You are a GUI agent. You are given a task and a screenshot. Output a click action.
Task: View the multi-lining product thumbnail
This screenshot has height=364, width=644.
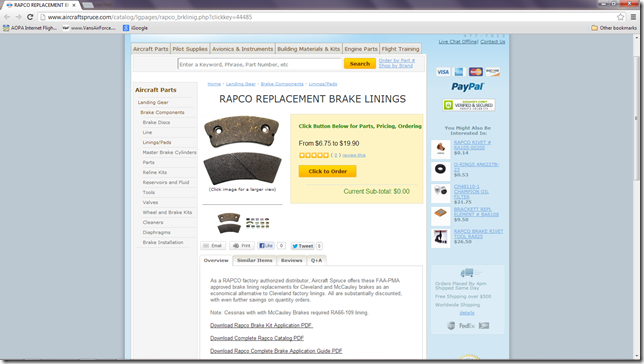tap(258, 223)
